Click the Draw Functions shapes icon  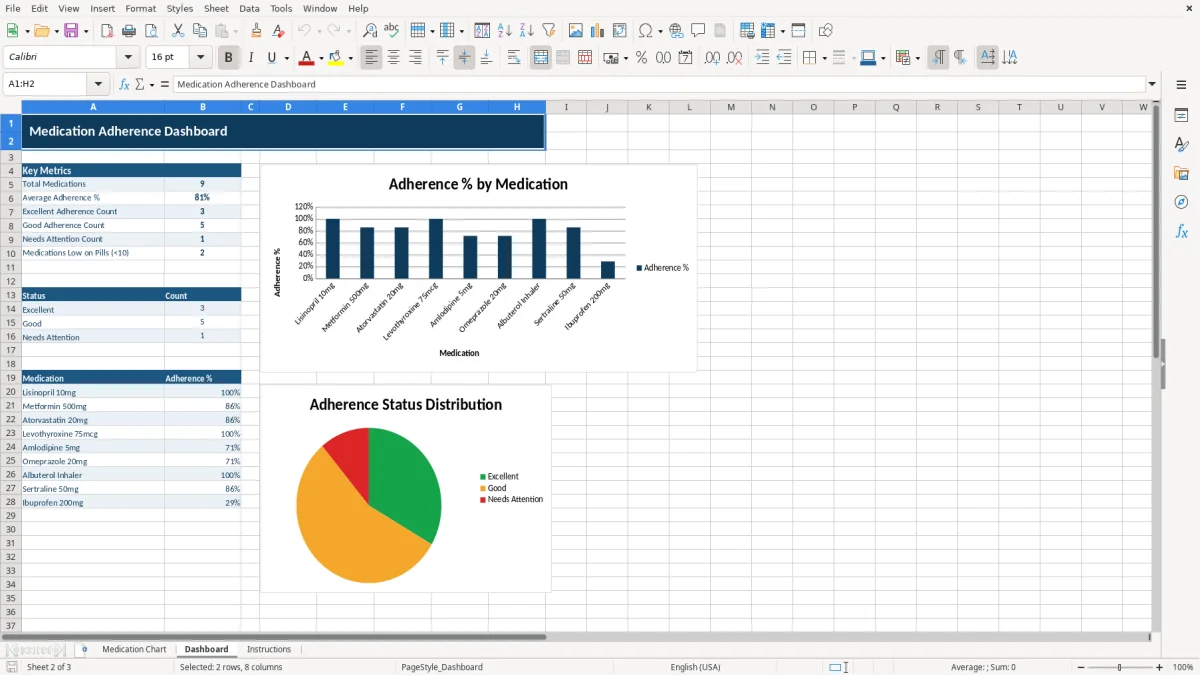pos(826,31)
